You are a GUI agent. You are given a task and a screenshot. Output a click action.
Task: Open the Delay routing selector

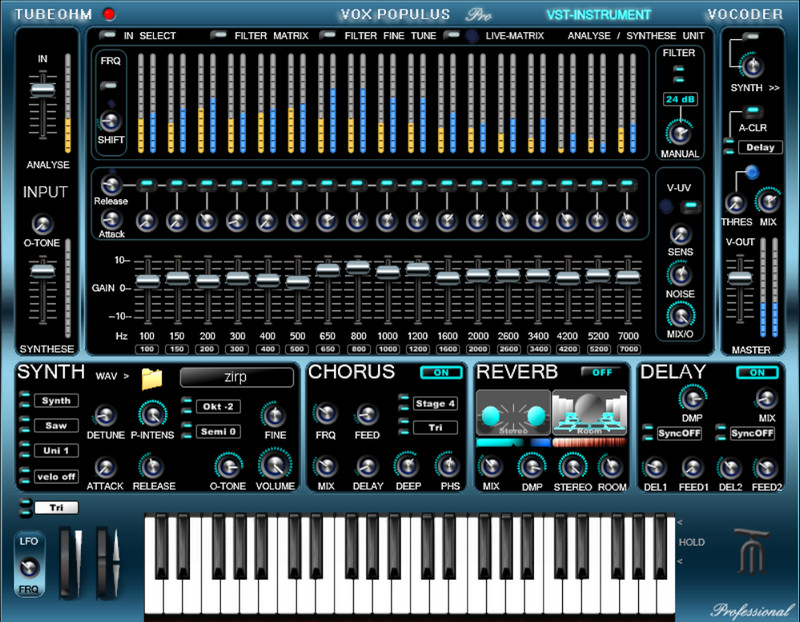[760, 147]
